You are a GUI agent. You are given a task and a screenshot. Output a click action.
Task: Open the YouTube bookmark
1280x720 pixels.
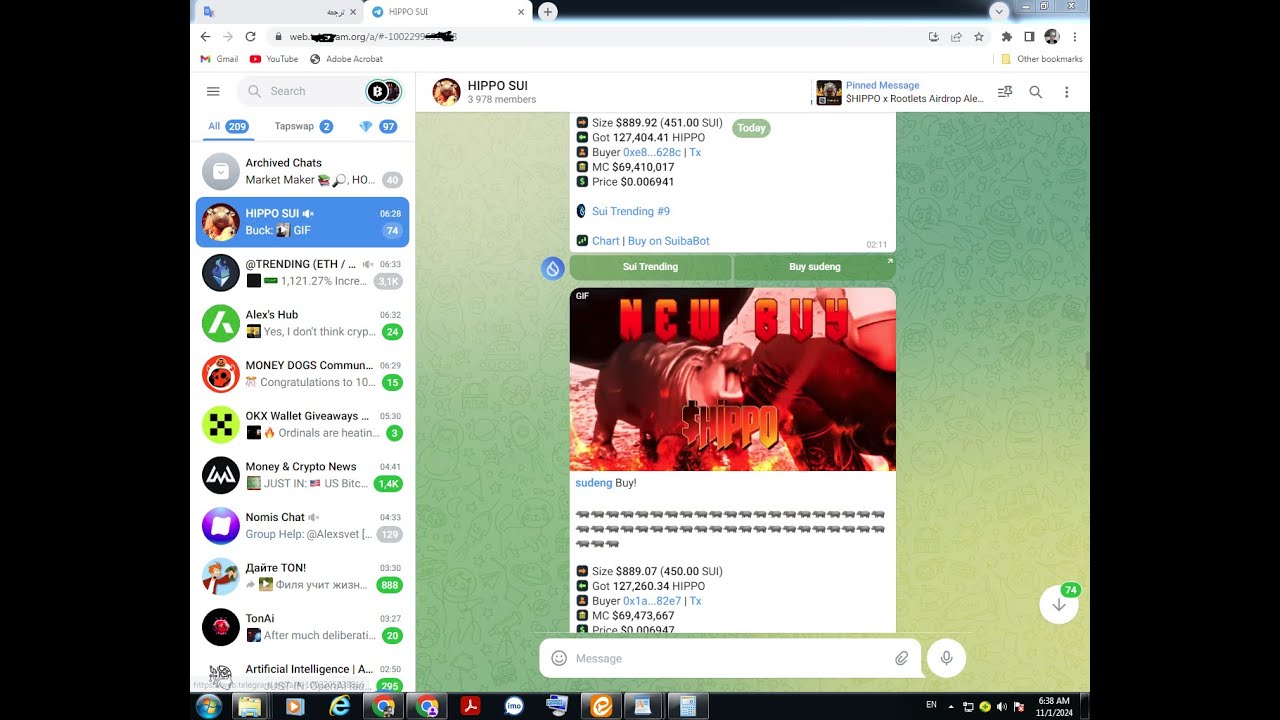point(274,59)
